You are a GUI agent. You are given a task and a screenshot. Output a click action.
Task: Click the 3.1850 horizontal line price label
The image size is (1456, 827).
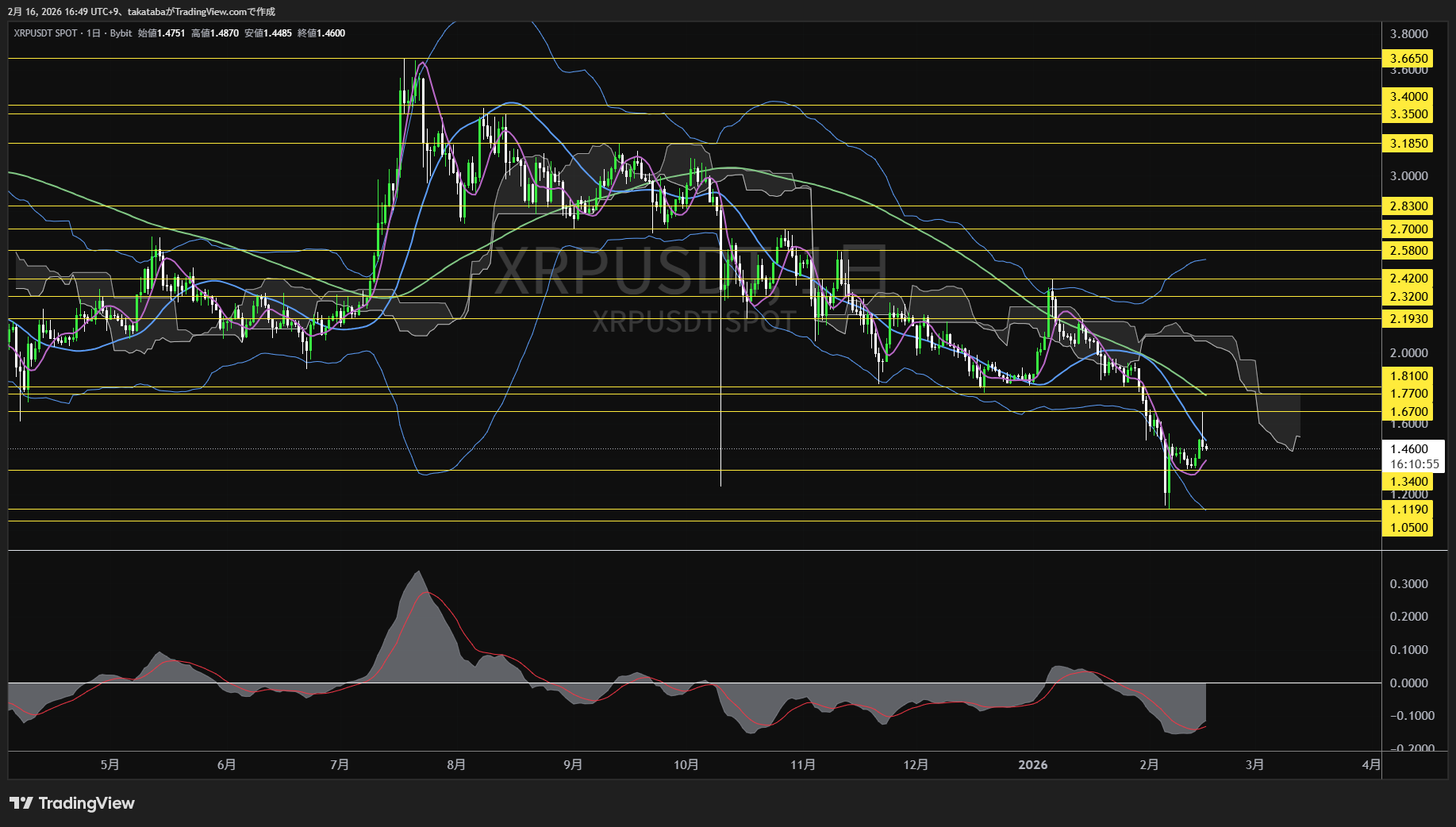coord(1408,144)
